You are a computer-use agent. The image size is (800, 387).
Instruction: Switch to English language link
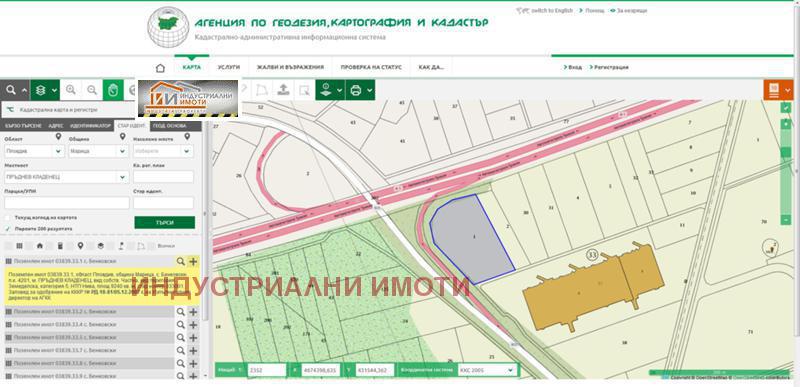click(551, 11)
